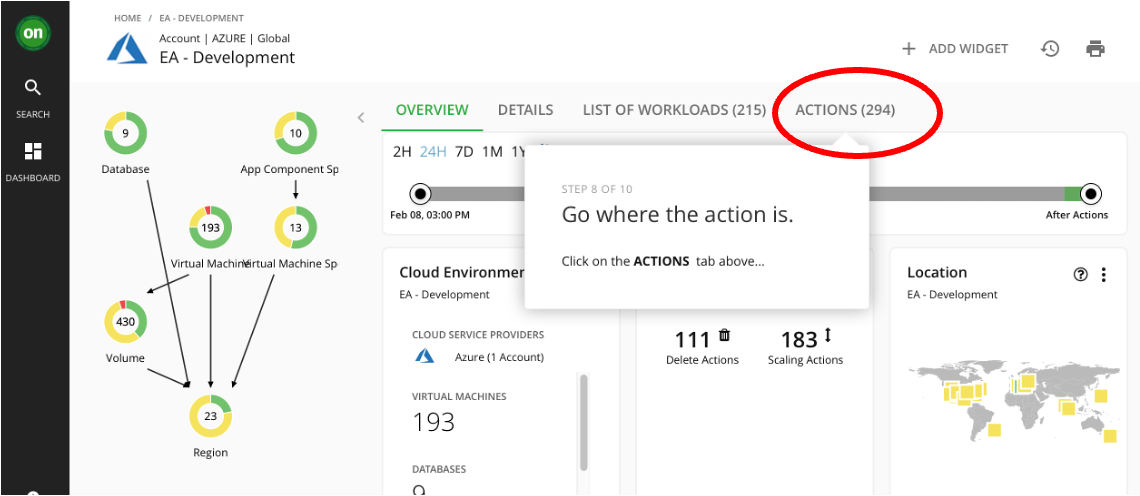Select the Region donut showing 23
Image resolution: width=1140 pixels, height=496 pixels.
210,416
